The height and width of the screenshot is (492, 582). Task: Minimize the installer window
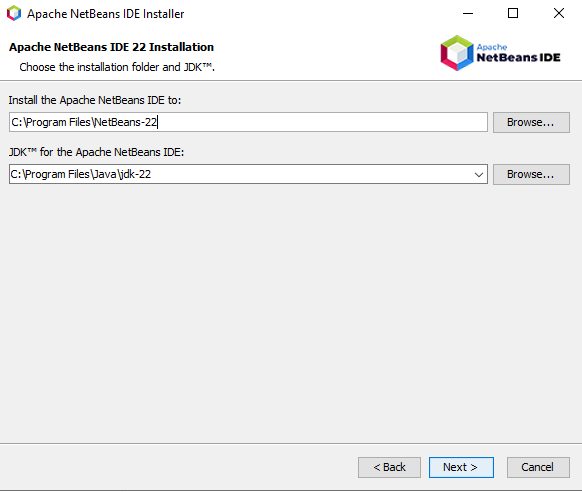(468, 13)
